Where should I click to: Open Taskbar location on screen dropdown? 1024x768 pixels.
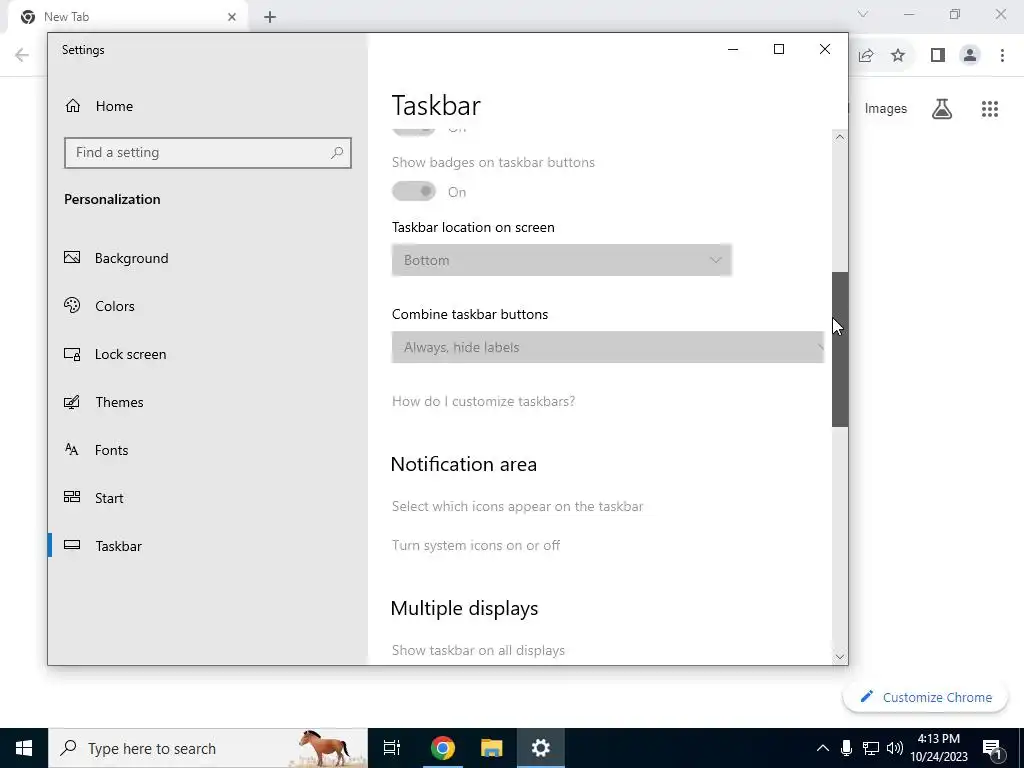coord(562,260)
